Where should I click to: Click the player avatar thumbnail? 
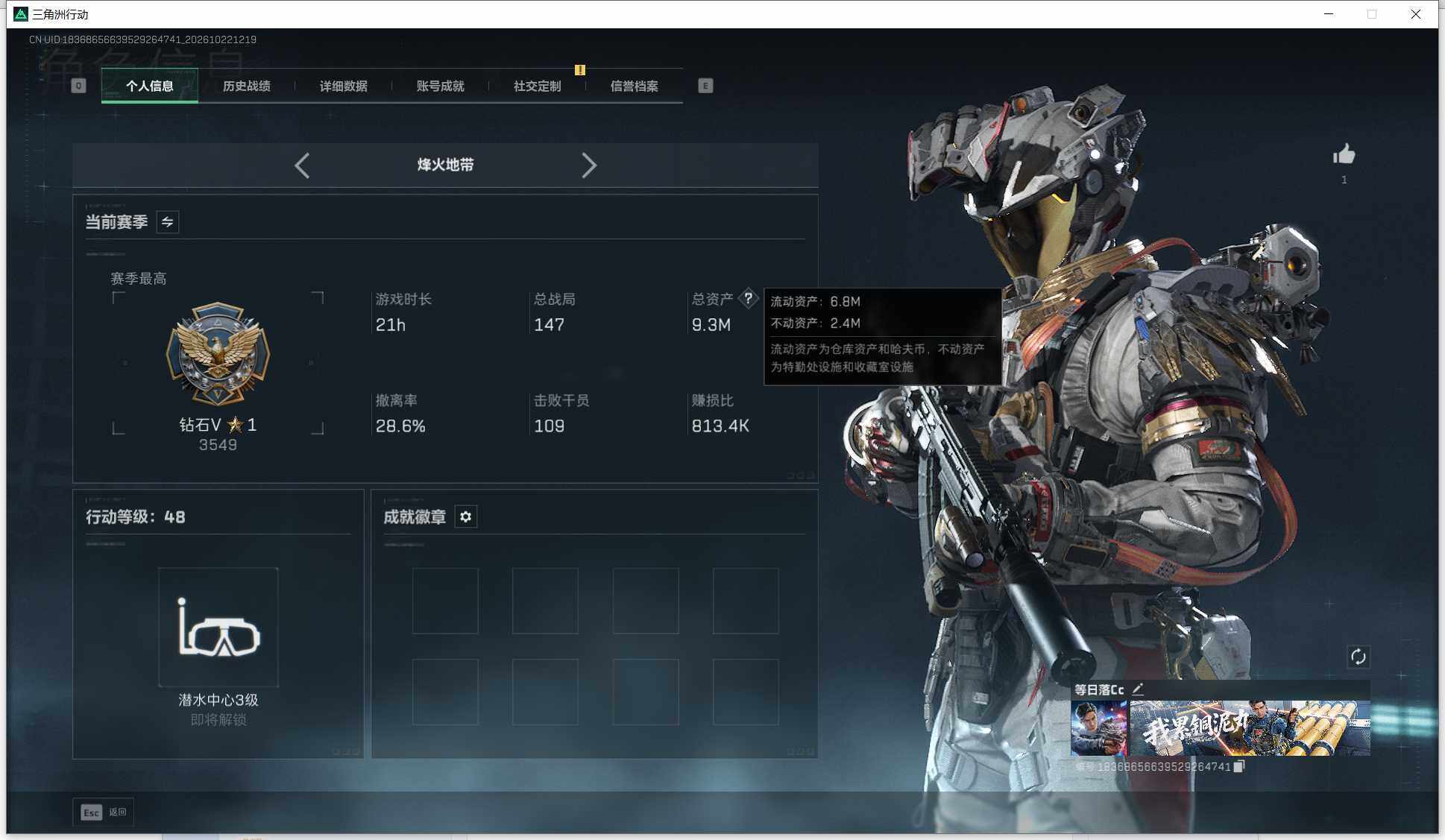[1098, 728]
